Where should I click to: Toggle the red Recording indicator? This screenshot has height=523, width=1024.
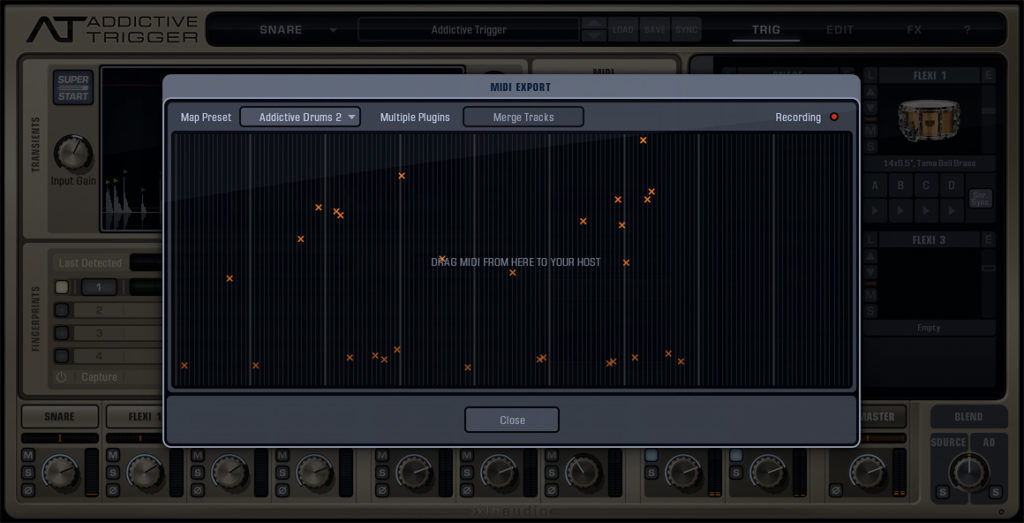[834, 117]
